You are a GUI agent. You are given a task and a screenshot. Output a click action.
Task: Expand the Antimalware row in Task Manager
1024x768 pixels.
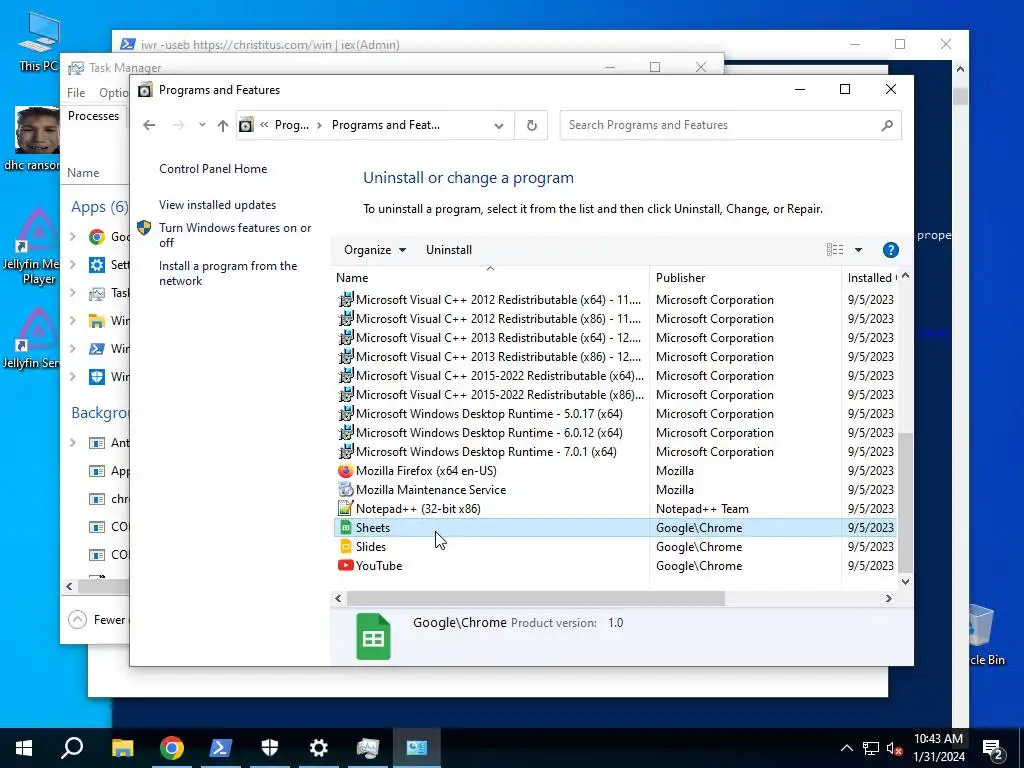[73, 443]
